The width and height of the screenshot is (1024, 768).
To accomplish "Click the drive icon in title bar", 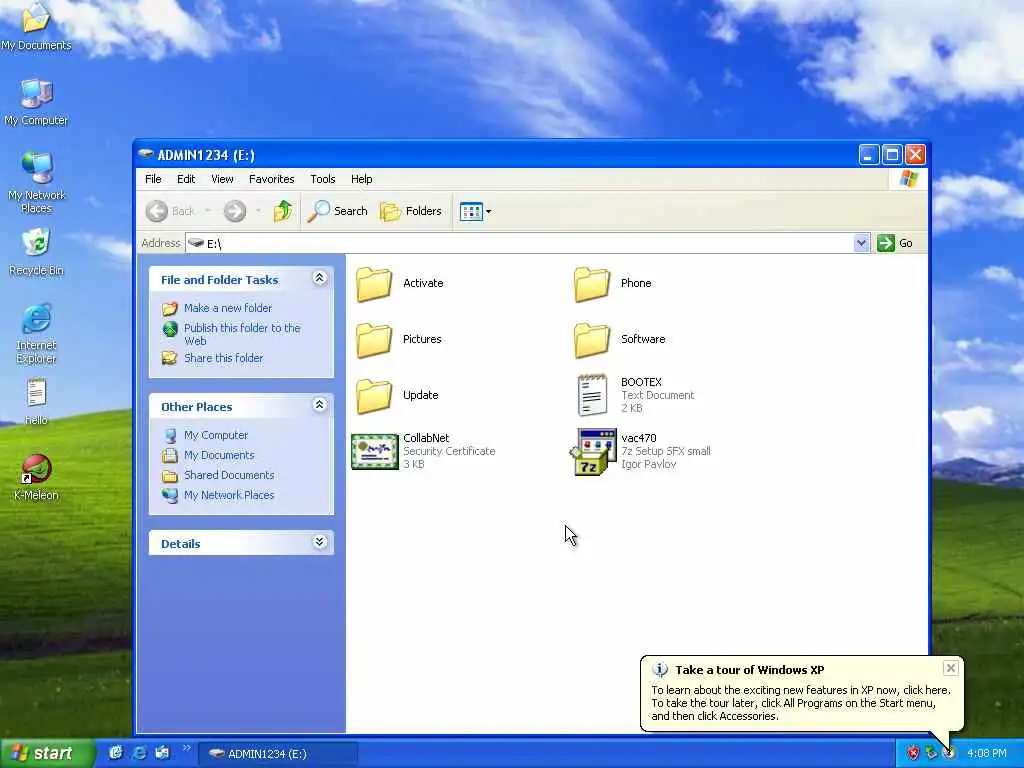I will pyautogui.click(x=146, y=155).
